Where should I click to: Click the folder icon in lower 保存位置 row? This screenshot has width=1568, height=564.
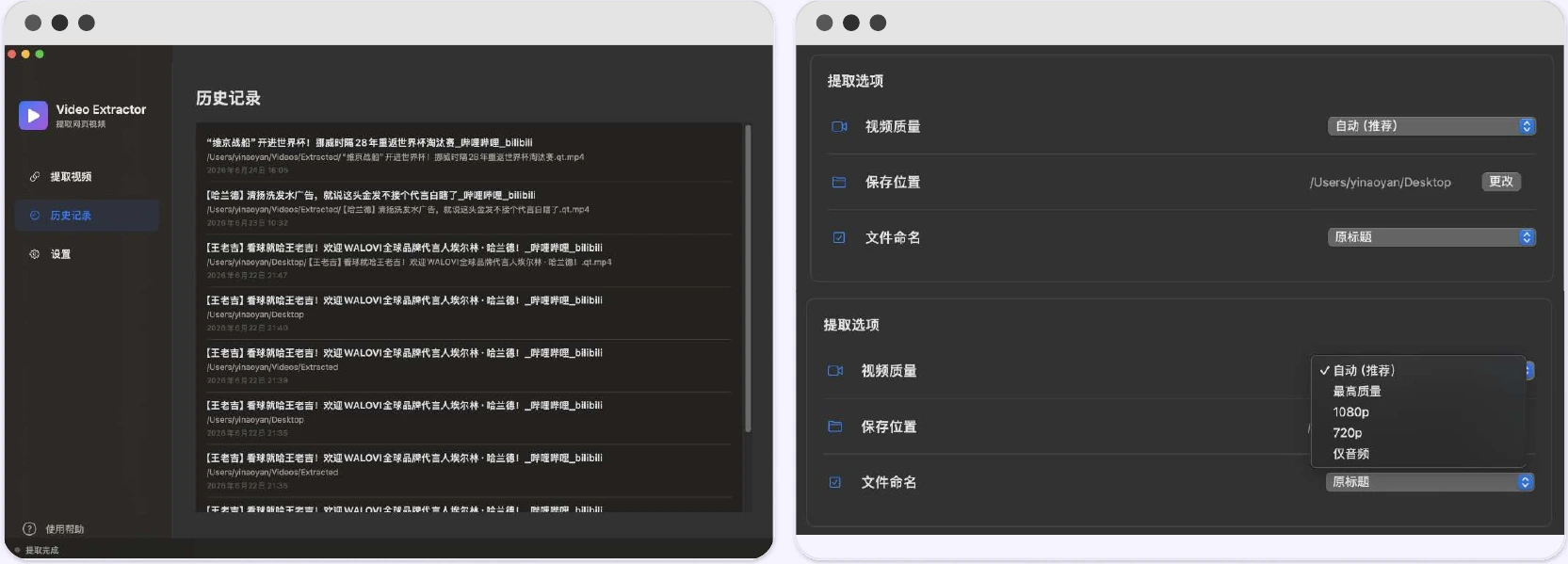pyautogui.click(x=835, y=427)
